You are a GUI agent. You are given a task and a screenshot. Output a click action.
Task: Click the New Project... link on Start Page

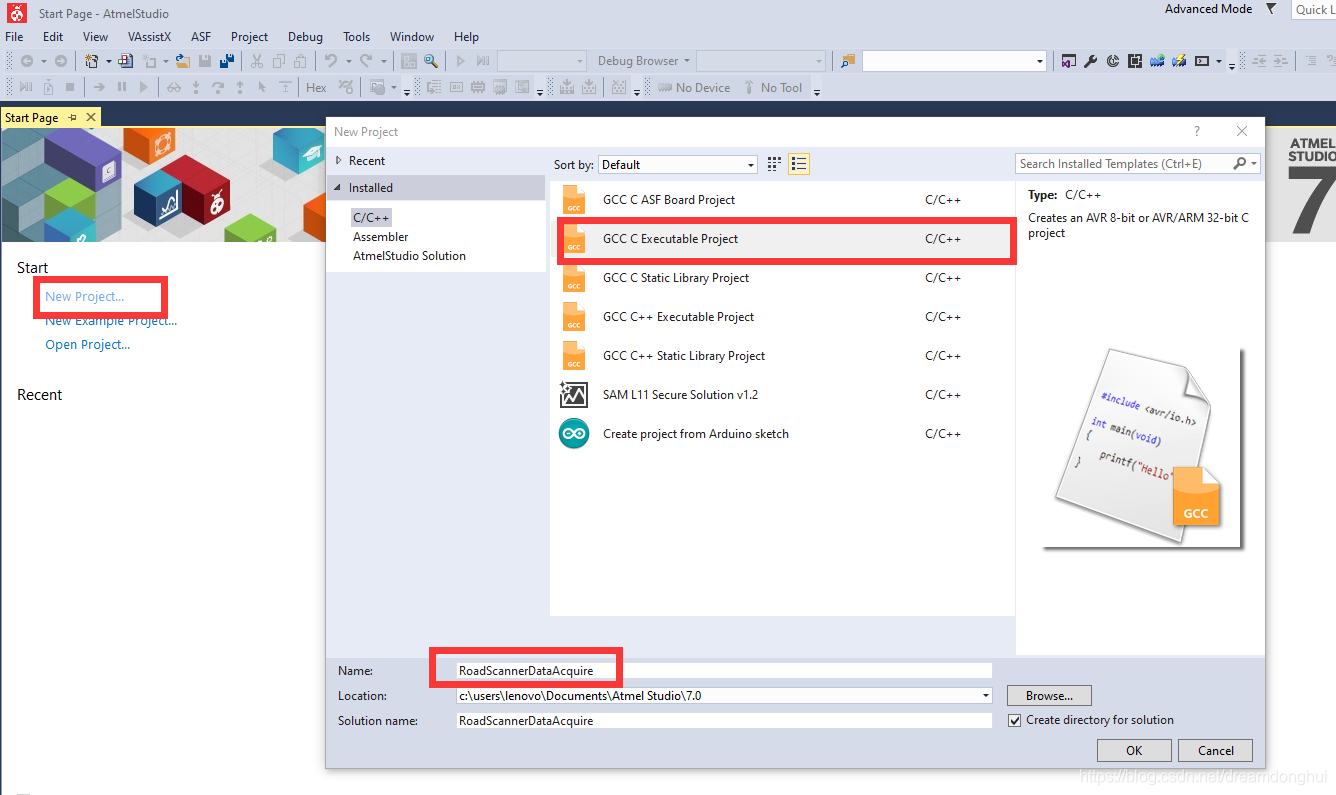tap(85, 296)
